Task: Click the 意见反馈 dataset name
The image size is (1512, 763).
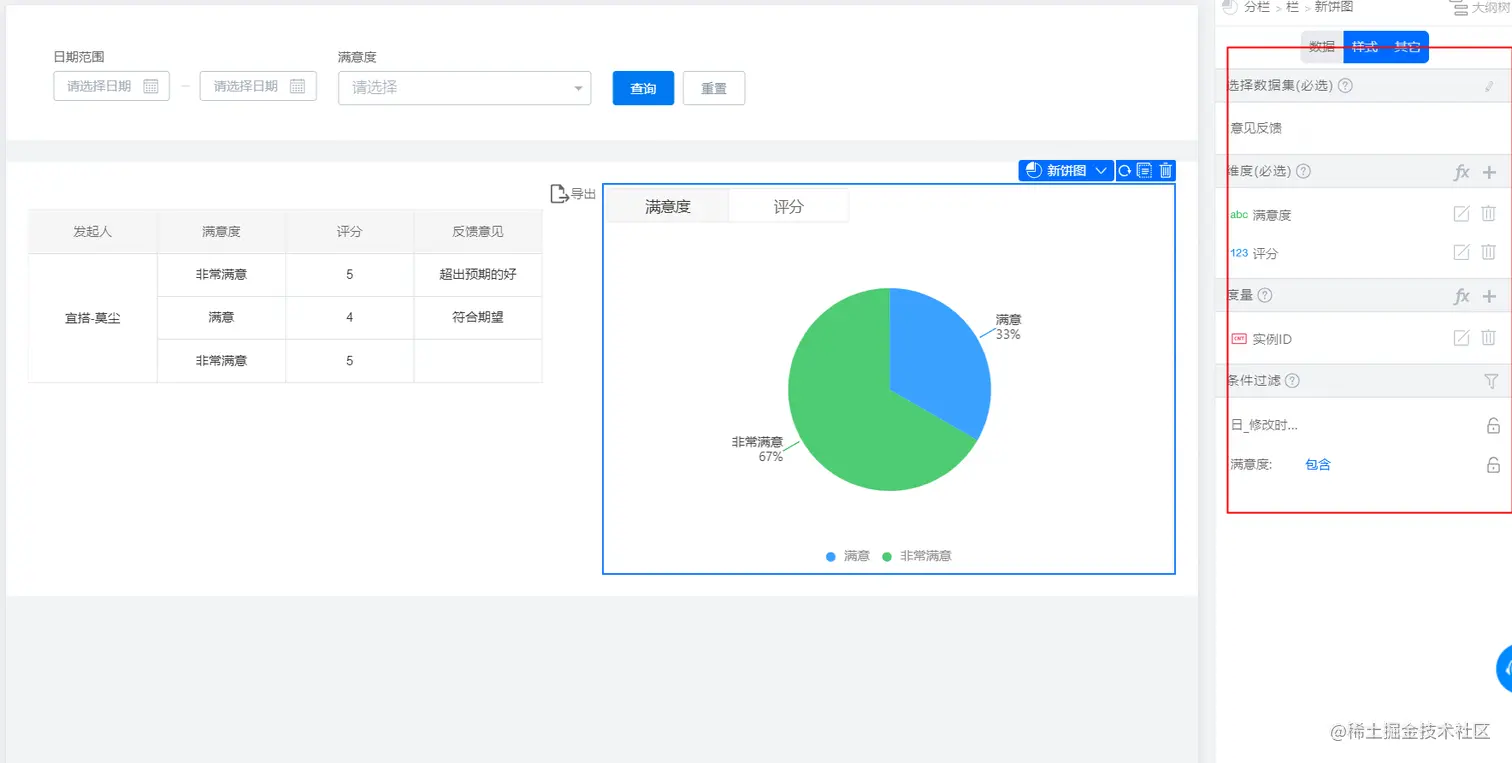Action: click(x=1256, y=128)
